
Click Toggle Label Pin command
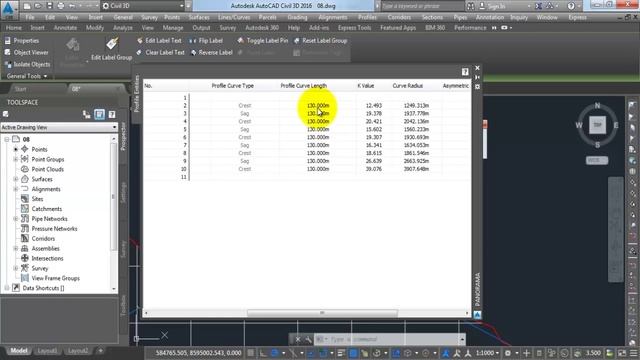tap(262, 41)
